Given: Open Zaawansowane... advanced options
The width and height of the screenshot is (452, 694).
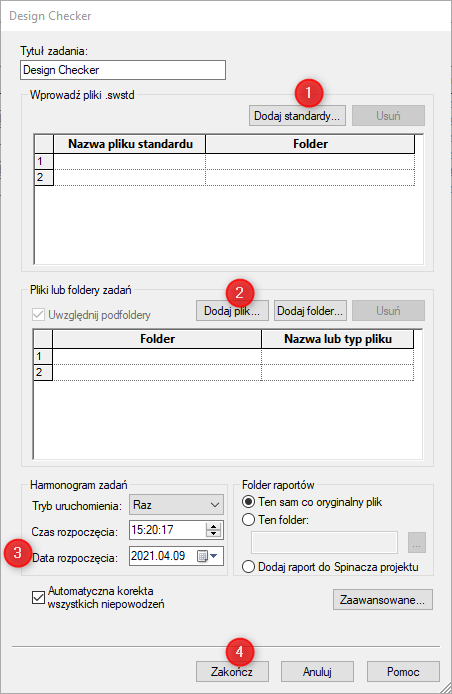Looking at the screenshot, I should tap(382, 600).
